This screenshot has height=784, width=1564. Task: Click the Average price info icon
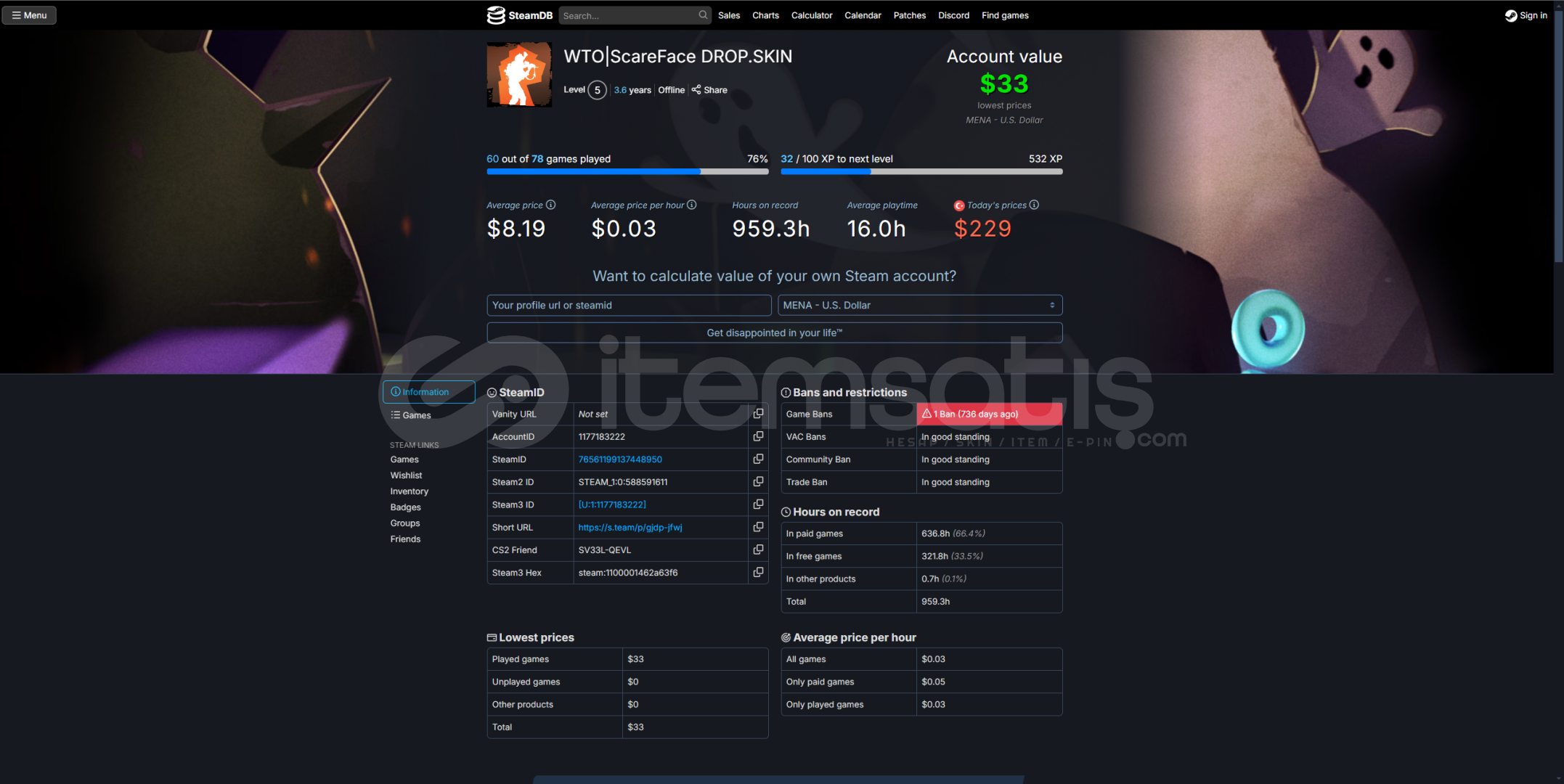pyautogui.click(x=551, y=205)
